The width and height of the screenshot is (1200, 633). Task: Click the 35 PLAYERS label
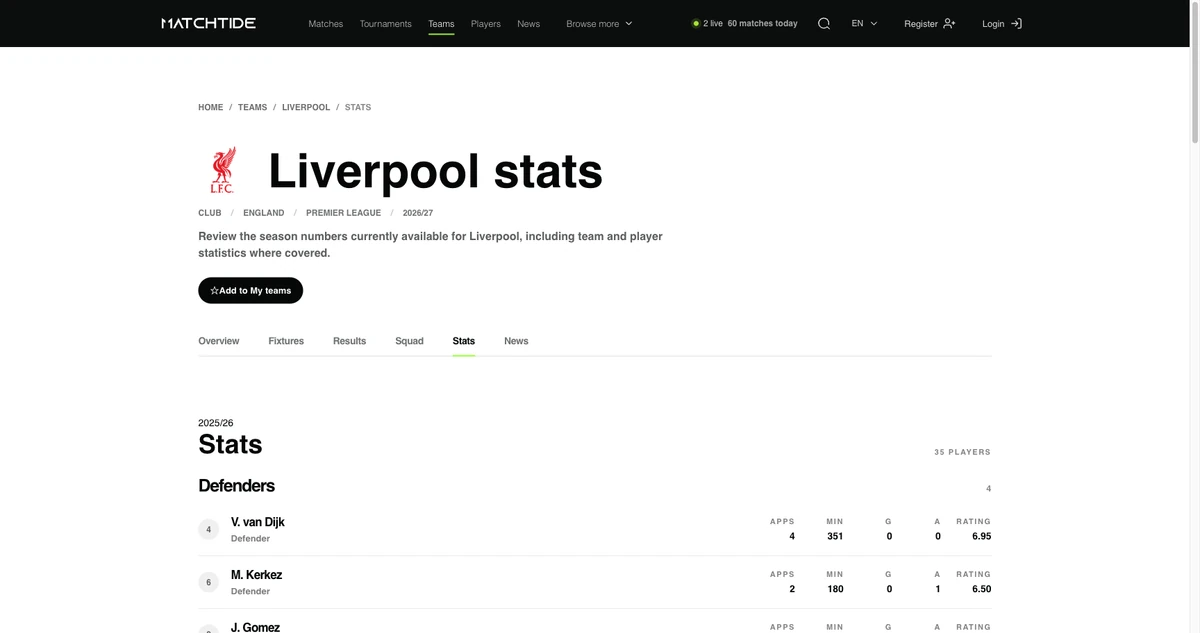click(x=962, y=452)
